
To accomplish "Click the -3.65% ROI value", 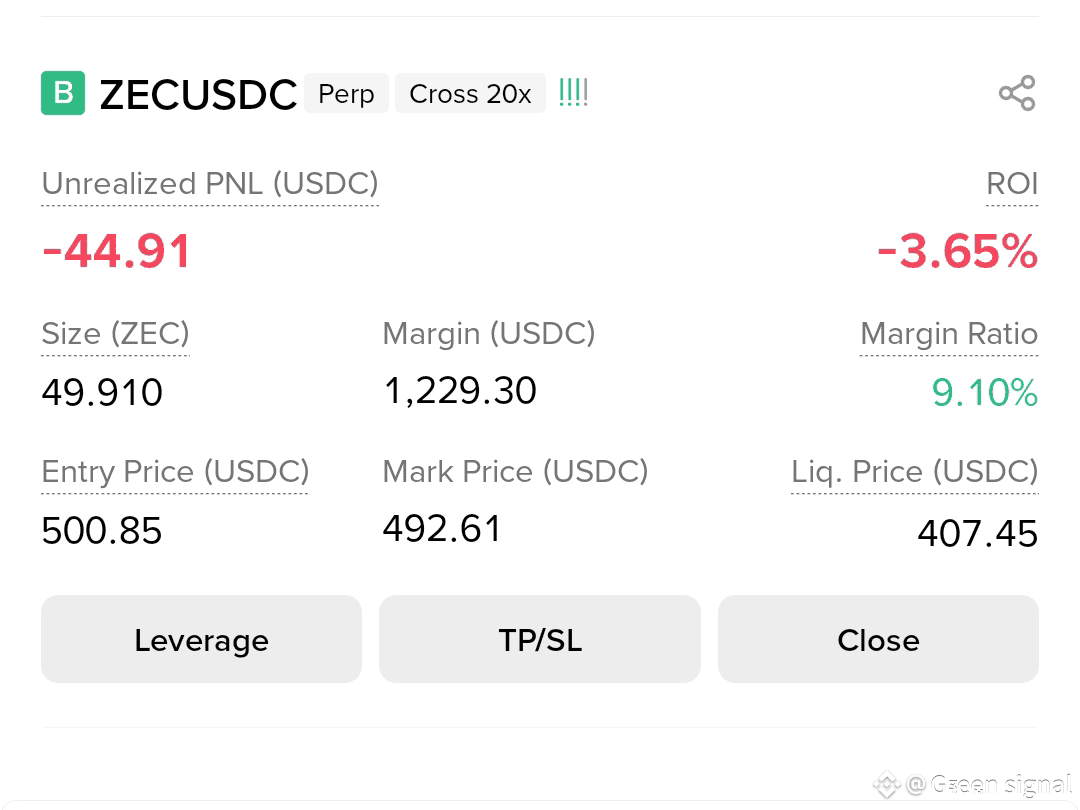I will click(x=957, y=251).
